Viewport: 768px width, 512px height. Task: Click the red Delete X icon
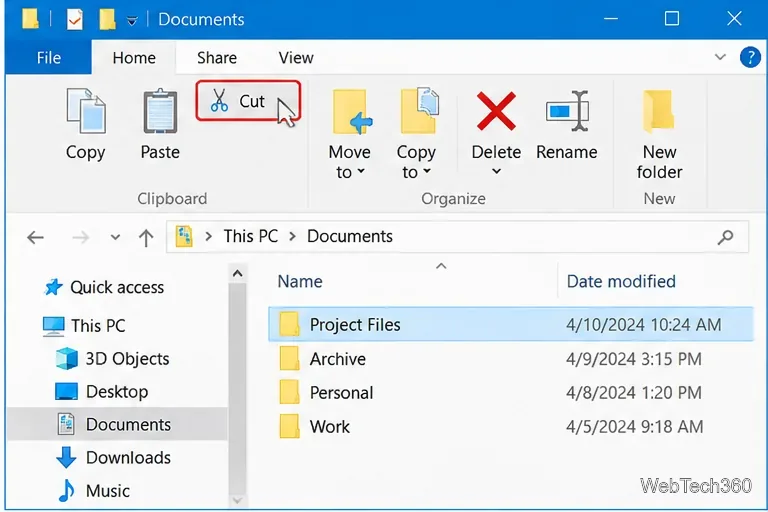[496, 111]
